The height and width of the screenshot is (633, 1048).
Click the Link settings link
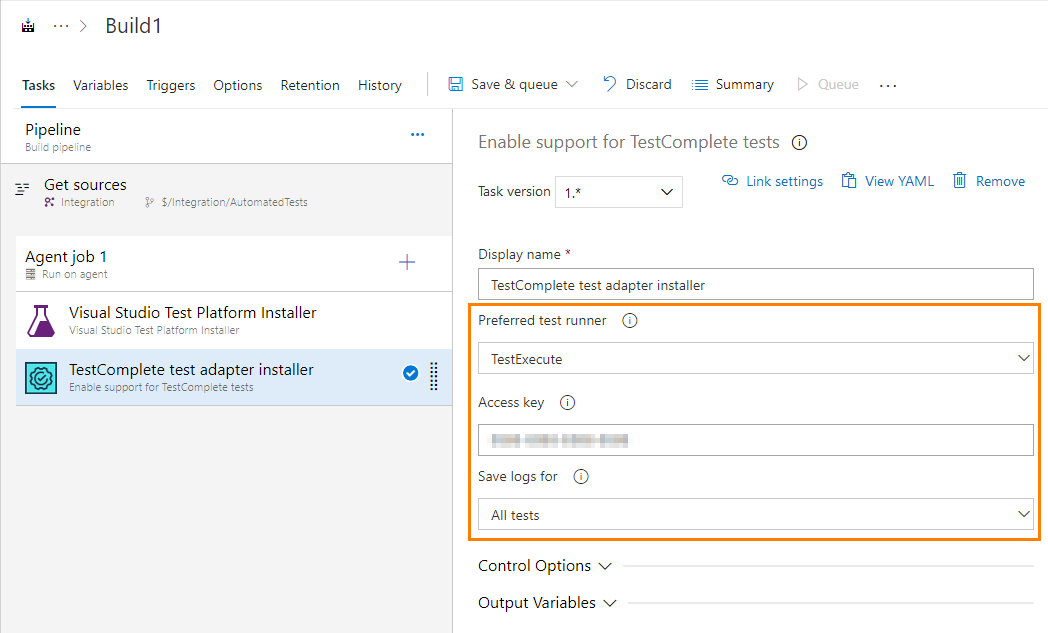tap(773, 181)
